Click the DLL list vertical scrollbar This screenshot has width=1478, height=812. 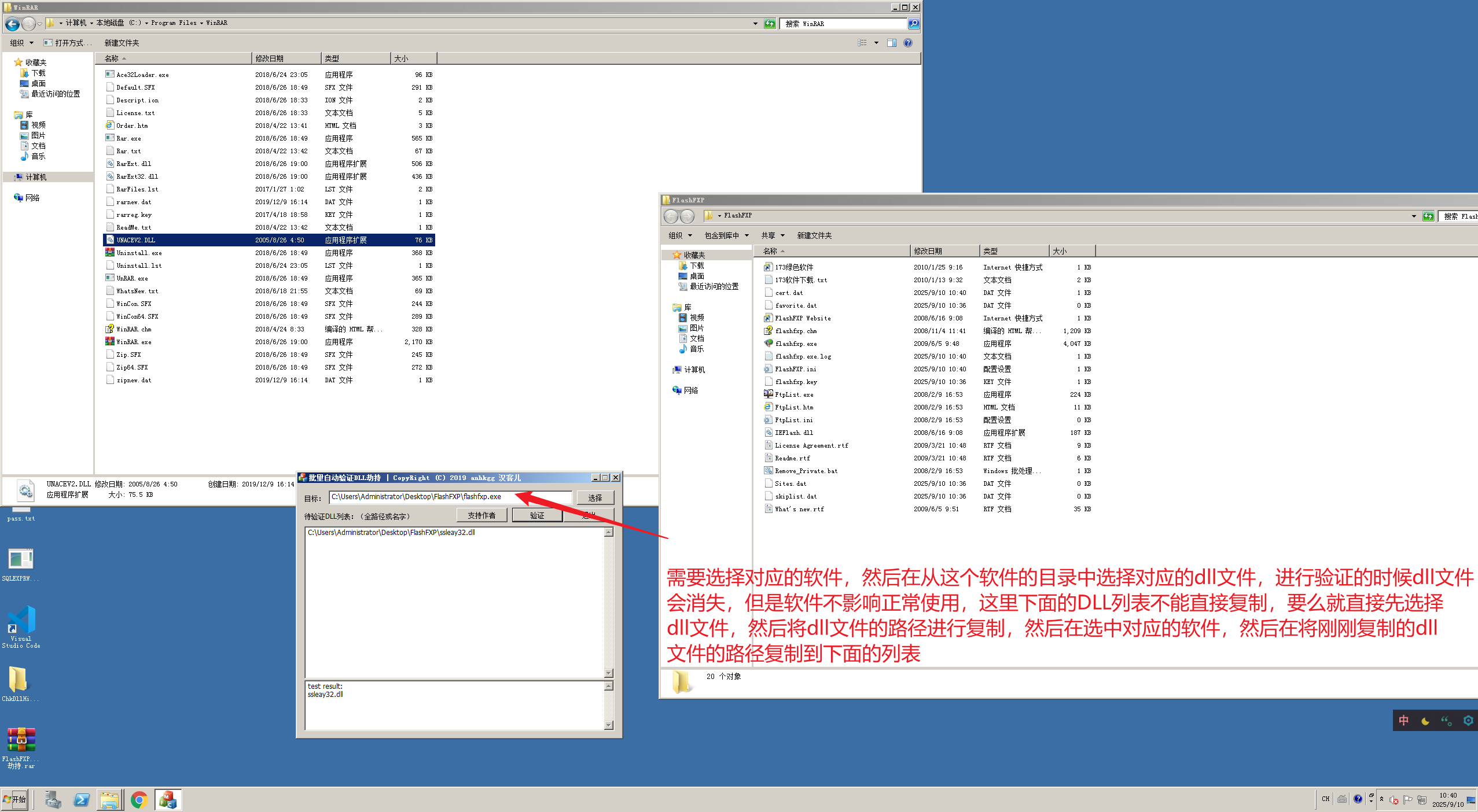click(609, 601)
